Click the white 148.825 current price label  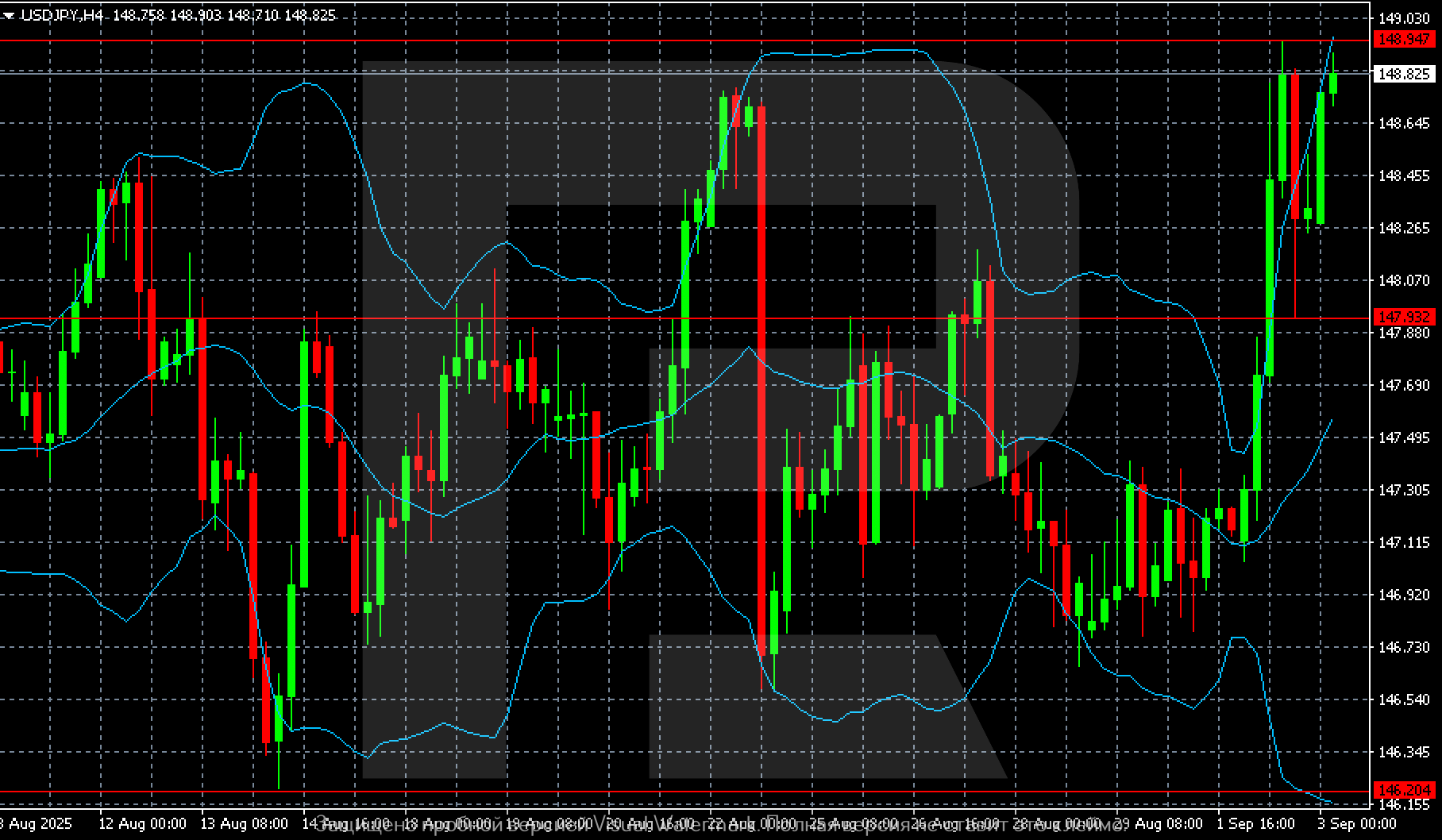(x=1405, y=74)
